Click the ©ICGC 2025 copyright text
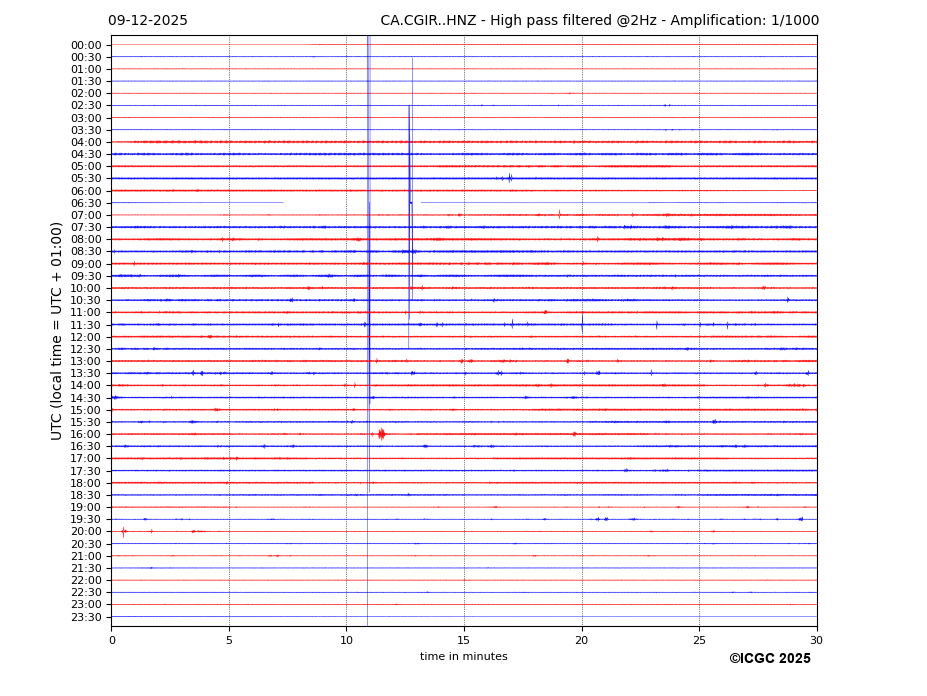 pyautogui.click(x=769, y=658)
